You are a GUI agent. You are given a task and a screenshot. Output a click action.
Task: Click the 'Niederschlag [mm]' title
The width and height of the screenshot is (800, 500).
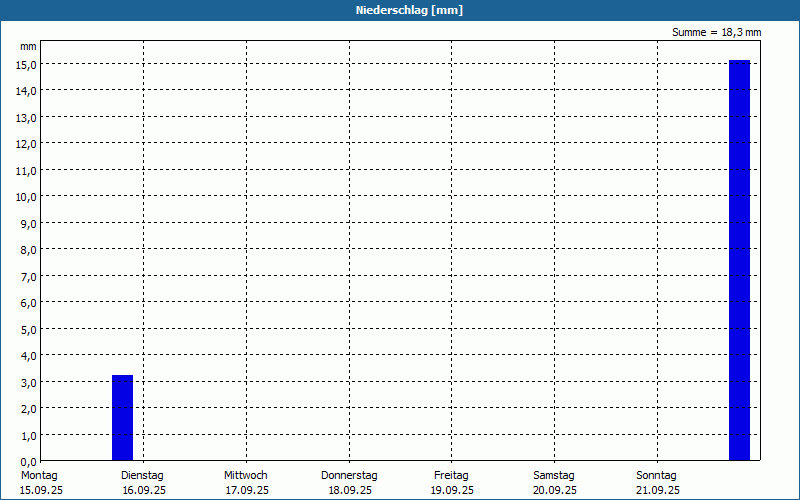[409, 10]
